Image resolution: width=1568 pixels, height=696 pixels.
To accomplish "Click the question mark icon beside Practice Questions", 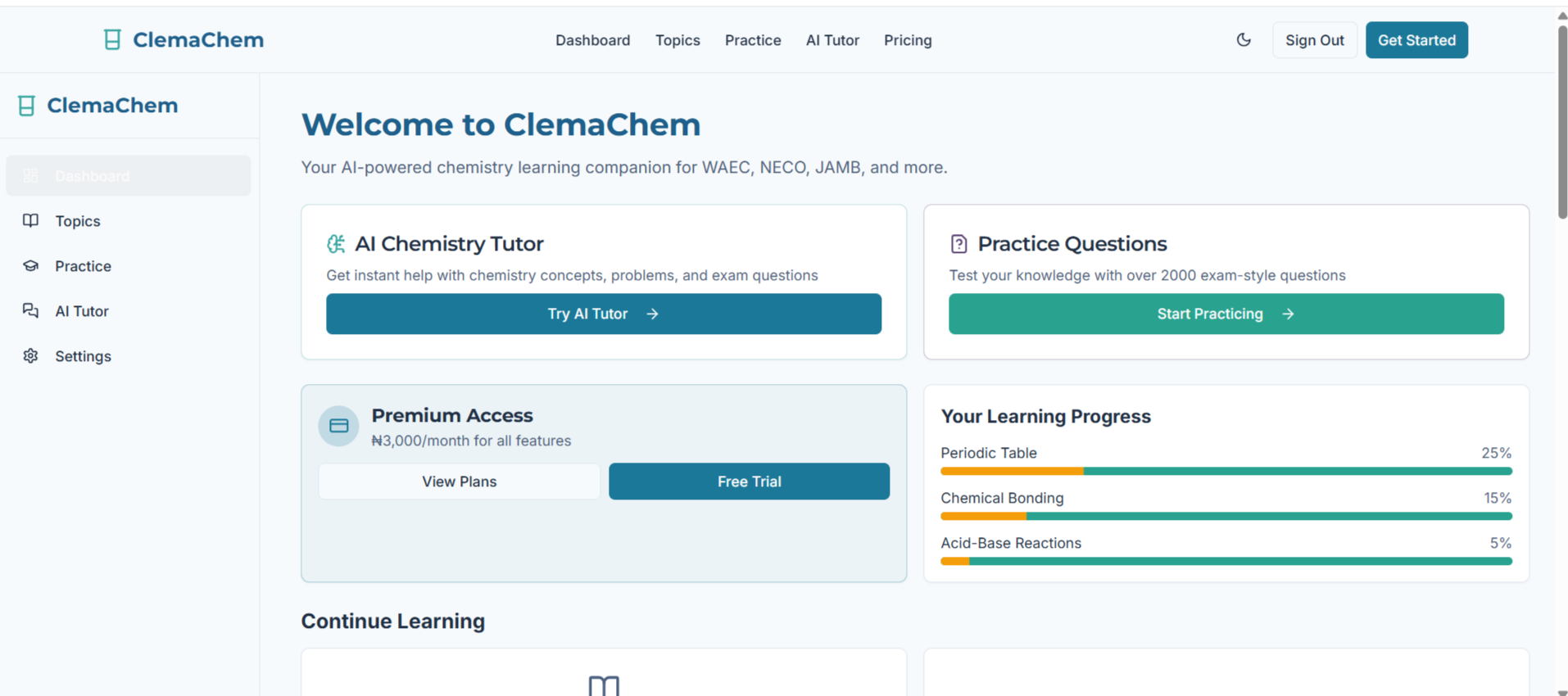I will click(x=958, y=244).
